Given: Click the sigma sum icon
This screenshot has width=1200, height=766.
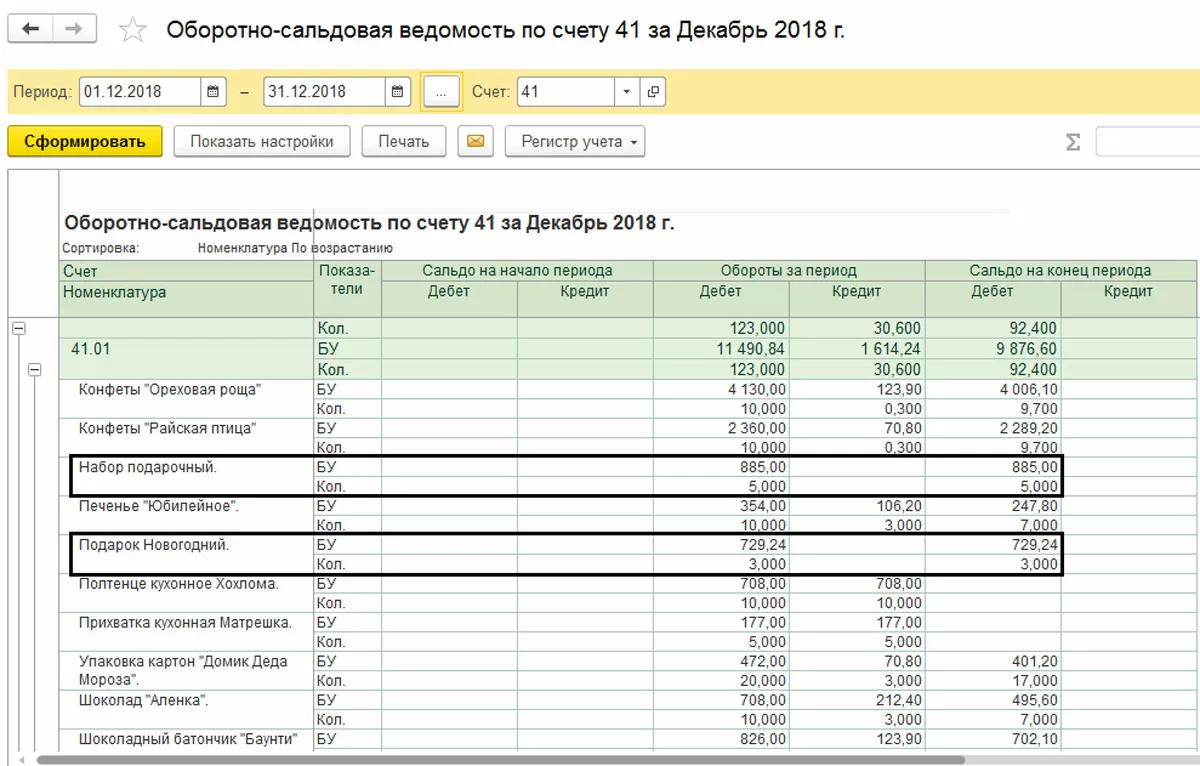Looking at the screenshot, I should 1073,142.
